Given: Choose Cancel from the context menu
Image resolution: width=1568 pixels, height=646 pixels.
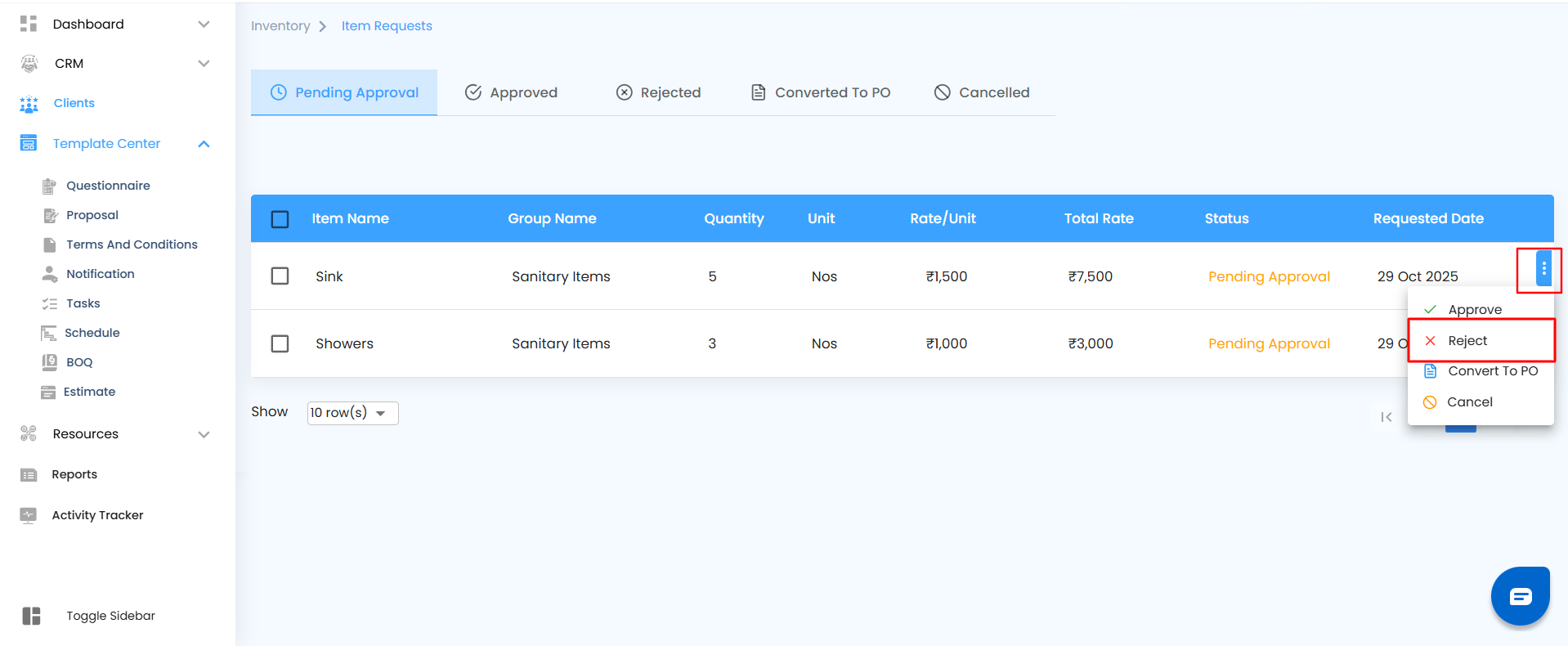Looking at the screenshot, I should 1481,402.
